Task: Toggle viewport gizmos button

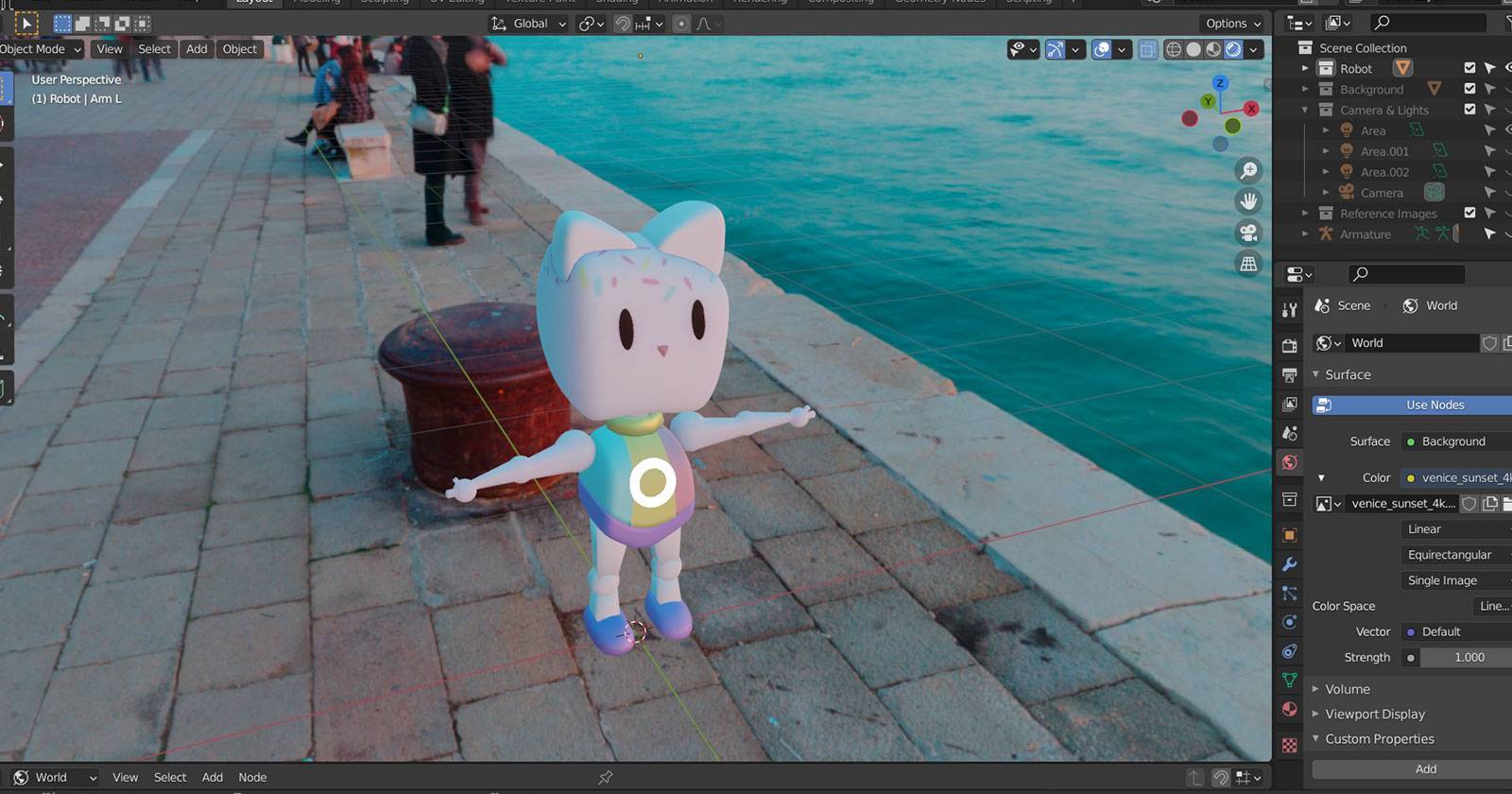Action: 1056,49
